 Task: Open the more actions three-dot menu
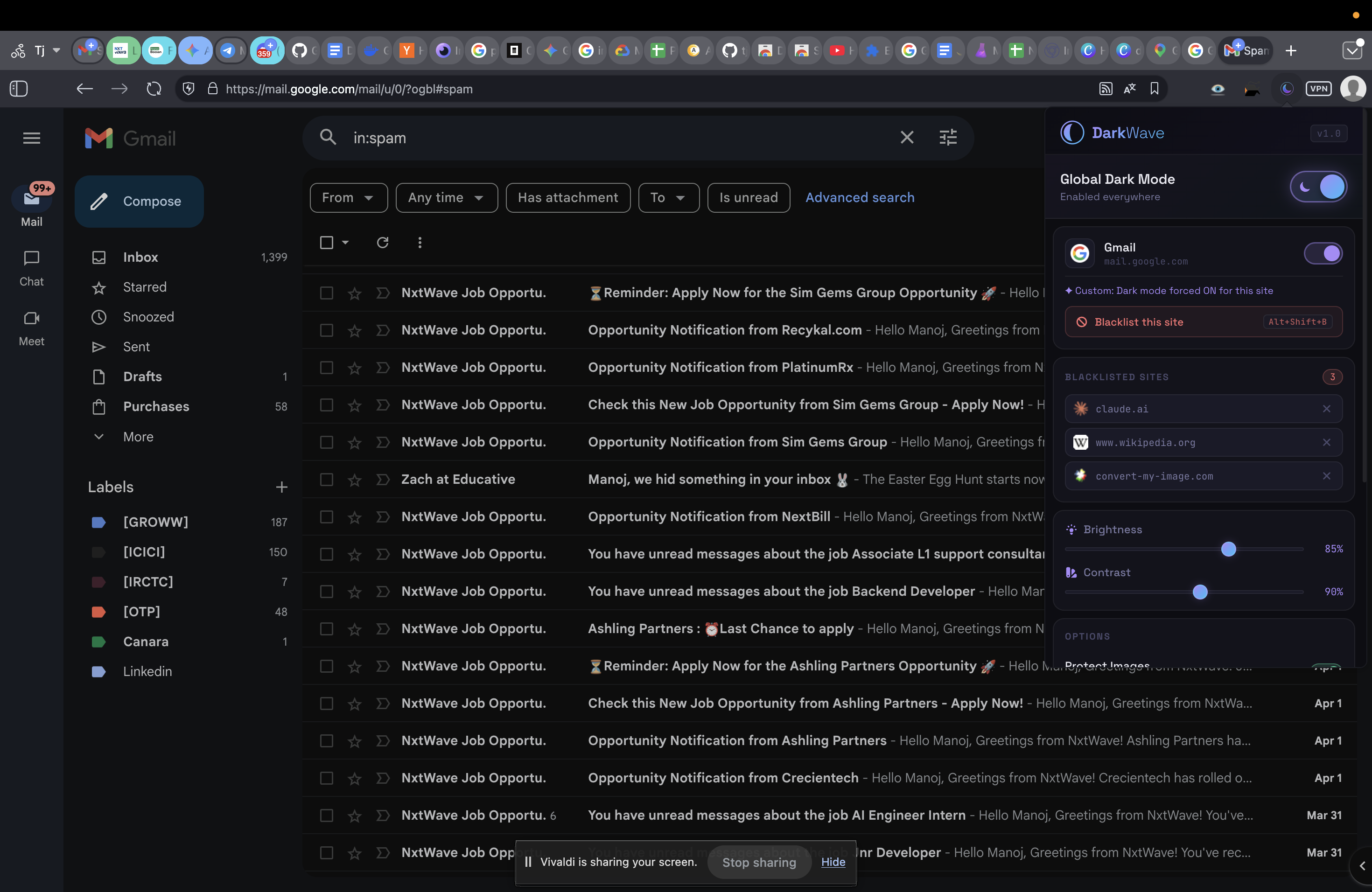click(420, 243)
